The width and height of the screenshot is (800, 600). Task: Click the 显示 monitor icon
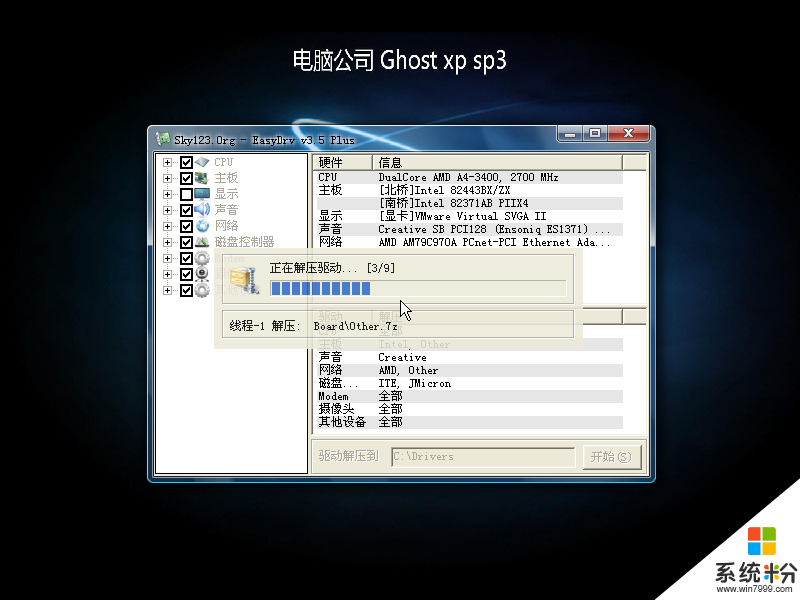coord(202,194)
